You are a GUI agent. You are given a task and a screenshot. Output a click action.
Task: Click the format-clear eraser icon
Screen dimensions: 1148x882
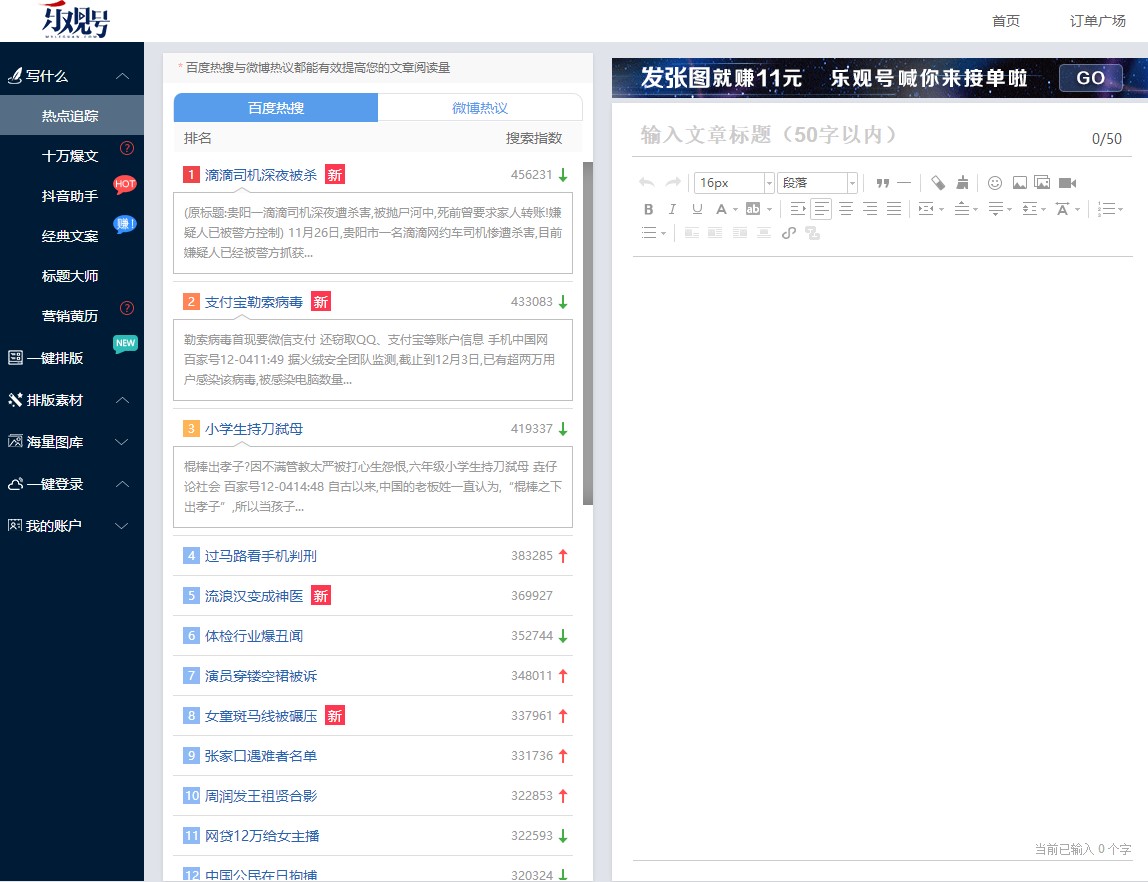[x=937, y=182]
